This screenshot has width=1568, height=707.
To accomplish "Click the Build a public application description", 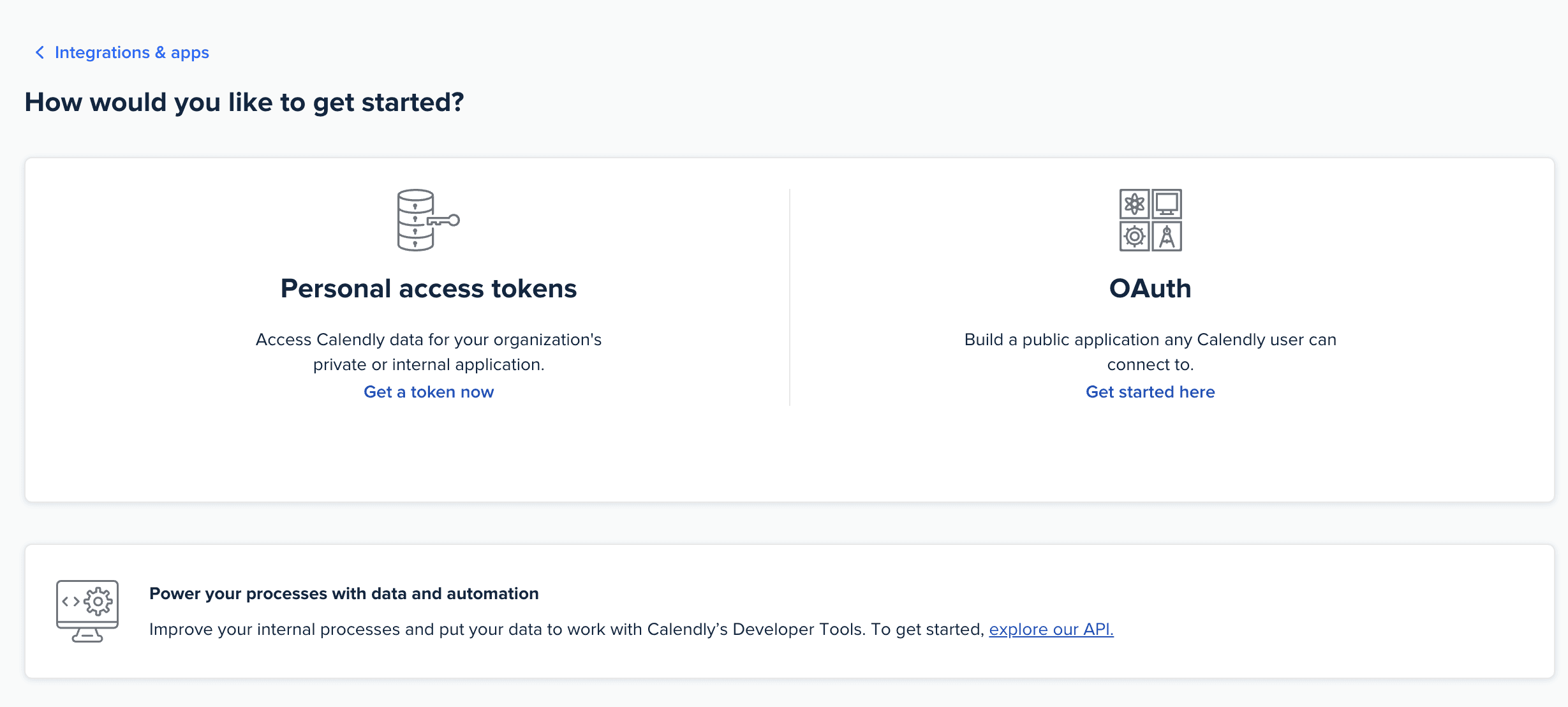I will (x=1150, y=352).
